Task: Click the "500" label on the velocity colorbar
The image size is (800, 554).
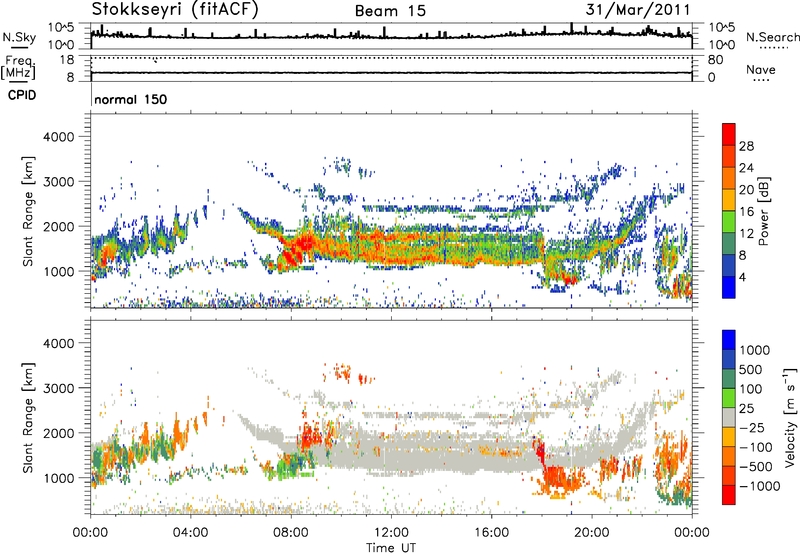Action: pos(751,369)
